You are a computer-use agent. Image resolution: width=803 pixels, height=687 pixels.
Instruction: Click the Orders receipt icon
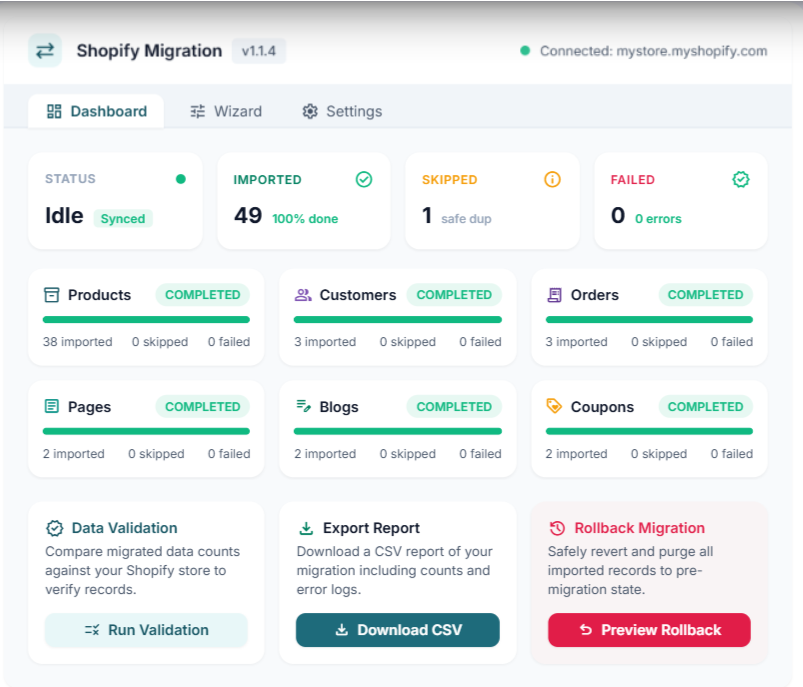(x=555, y=295)
